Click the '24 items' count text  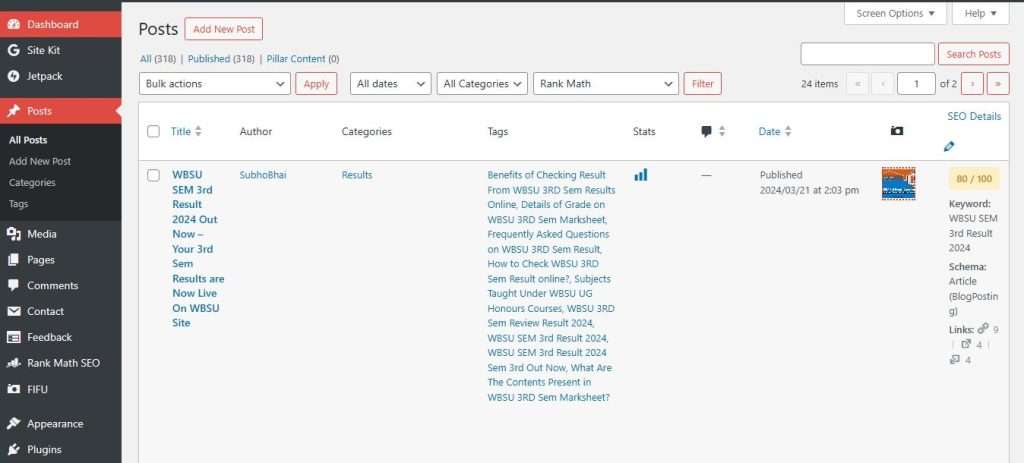pyautogui.click(x=820, y=84)
